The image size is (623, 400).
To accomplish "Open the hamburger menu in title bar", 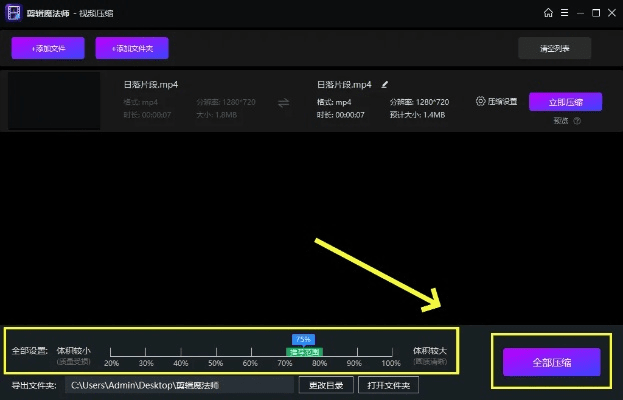I will coord(564,13).
